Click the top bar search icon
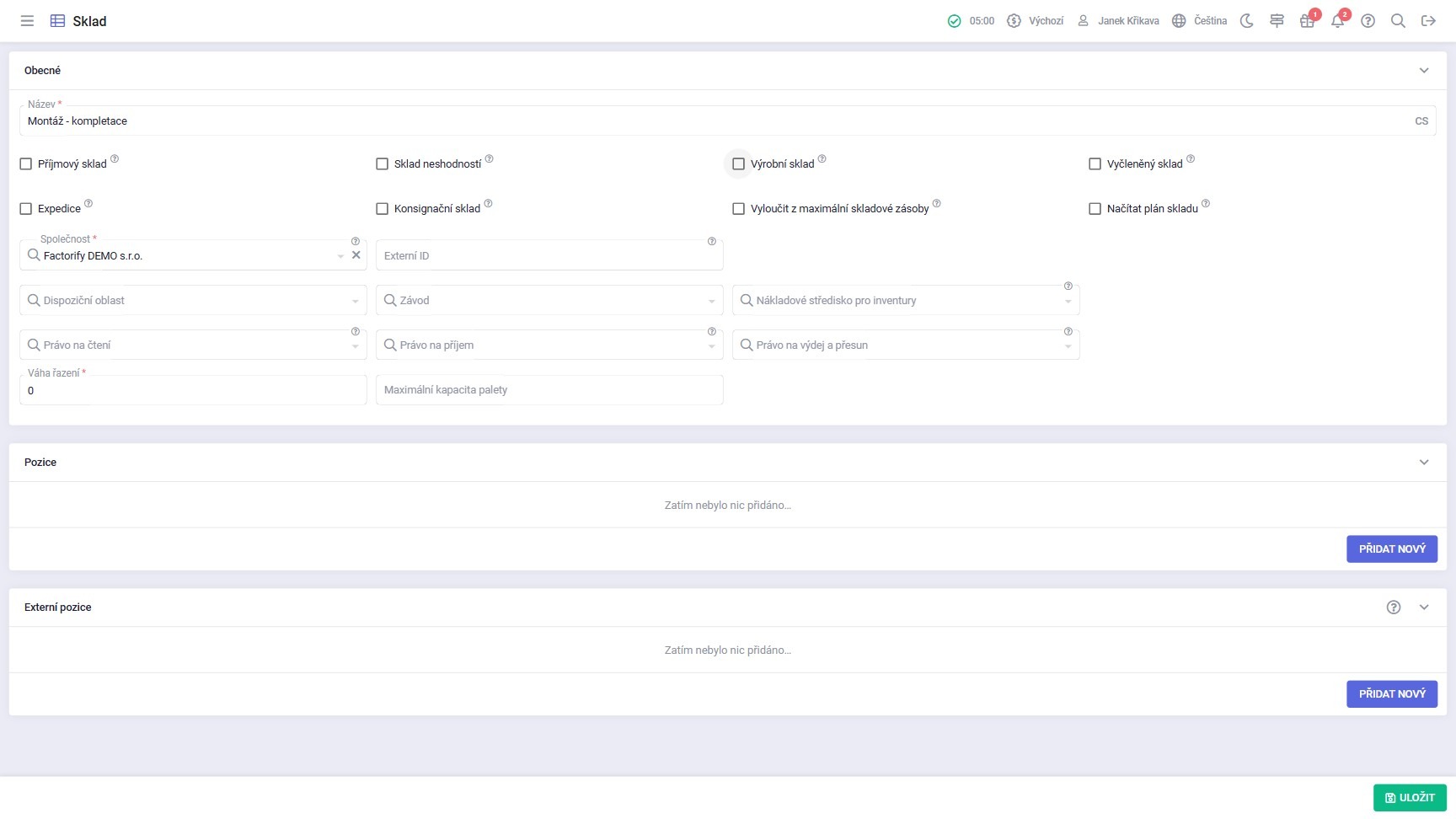 pyautogui.click(x=1398, y=21)
